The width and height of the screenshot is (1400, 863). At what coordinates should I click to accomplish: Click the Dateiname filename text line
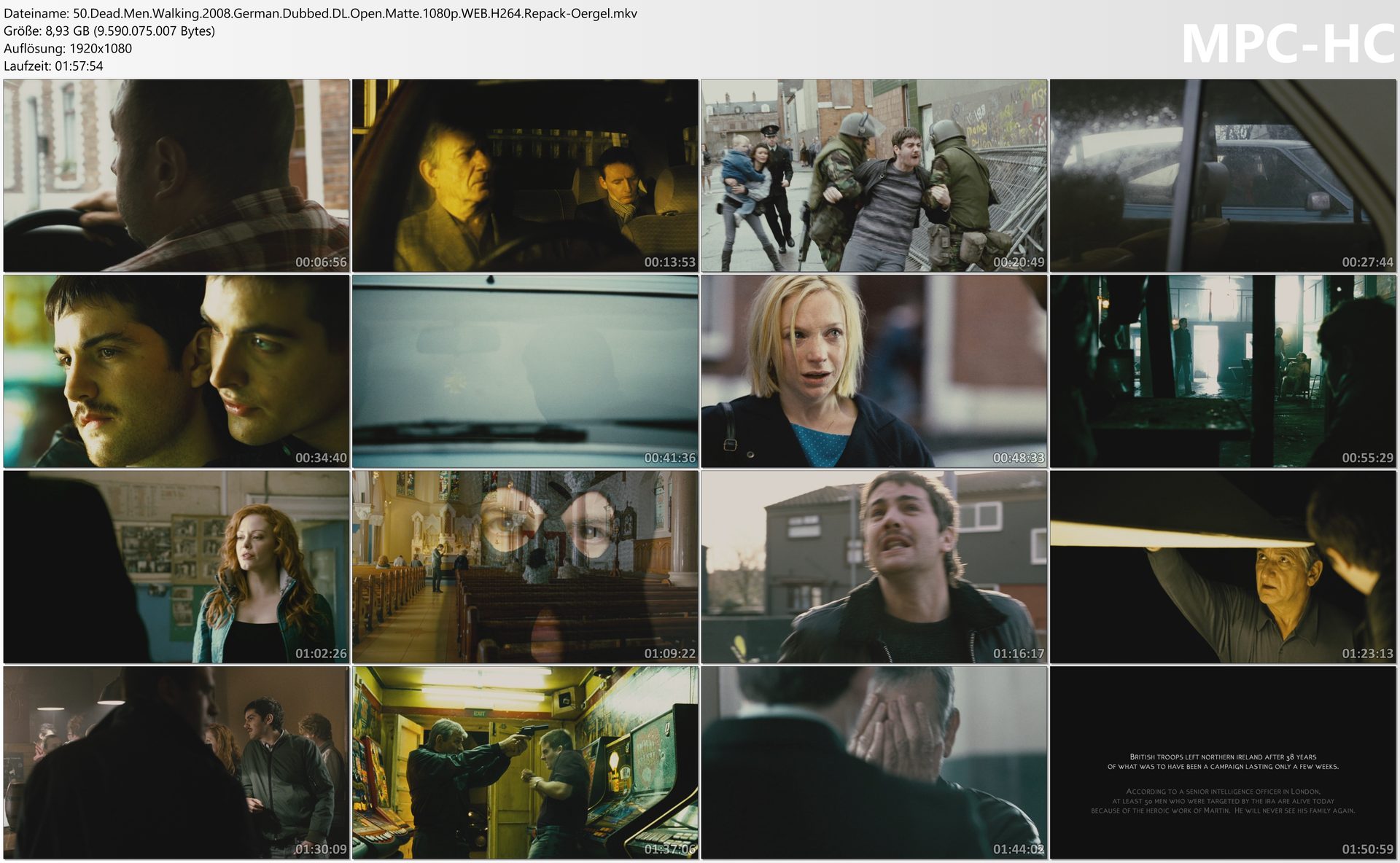coord(320,13)
